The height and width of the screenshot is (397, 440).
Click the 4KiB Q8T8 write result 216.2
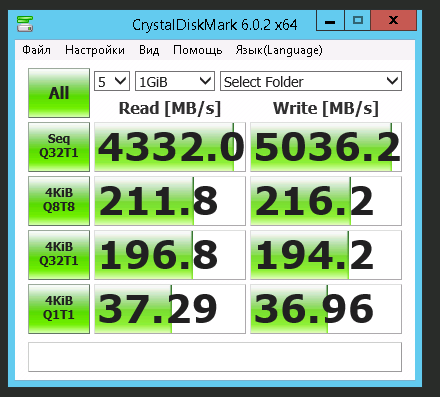tap(326, 201)
